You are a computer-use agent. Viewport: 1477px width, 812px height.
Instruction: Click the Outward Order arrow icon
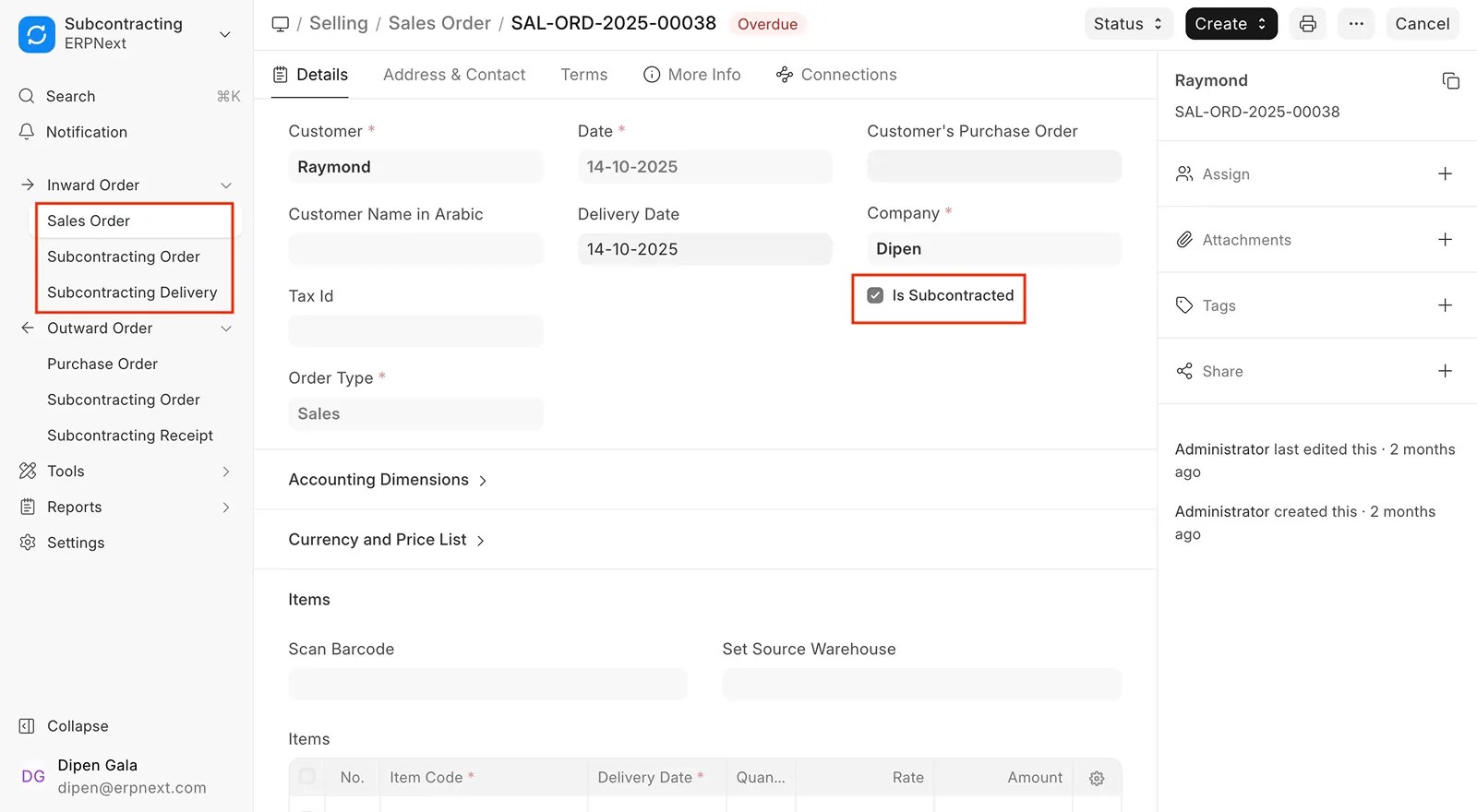pos(28,328)
